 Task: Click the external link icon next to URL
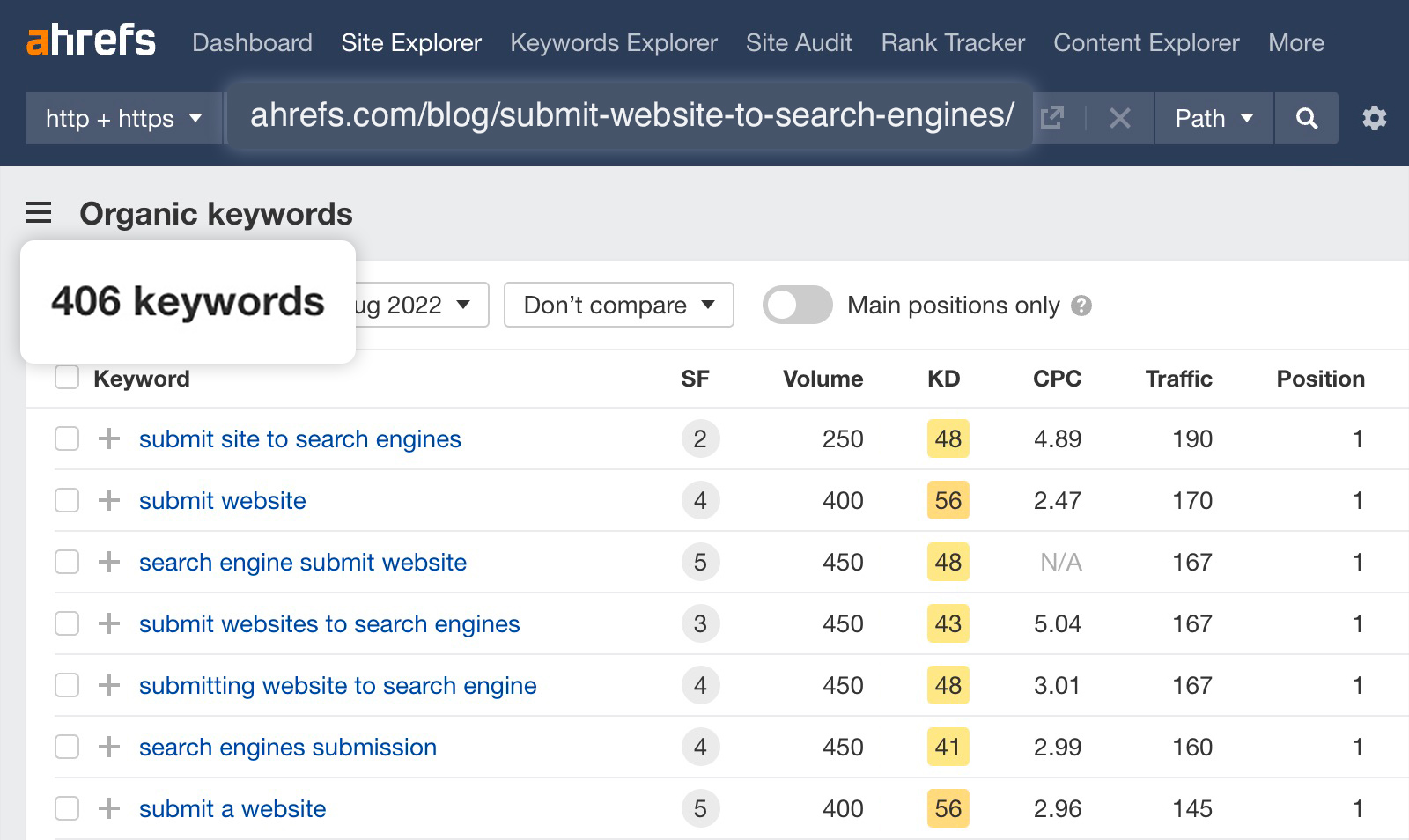(x=1053, y=117)
